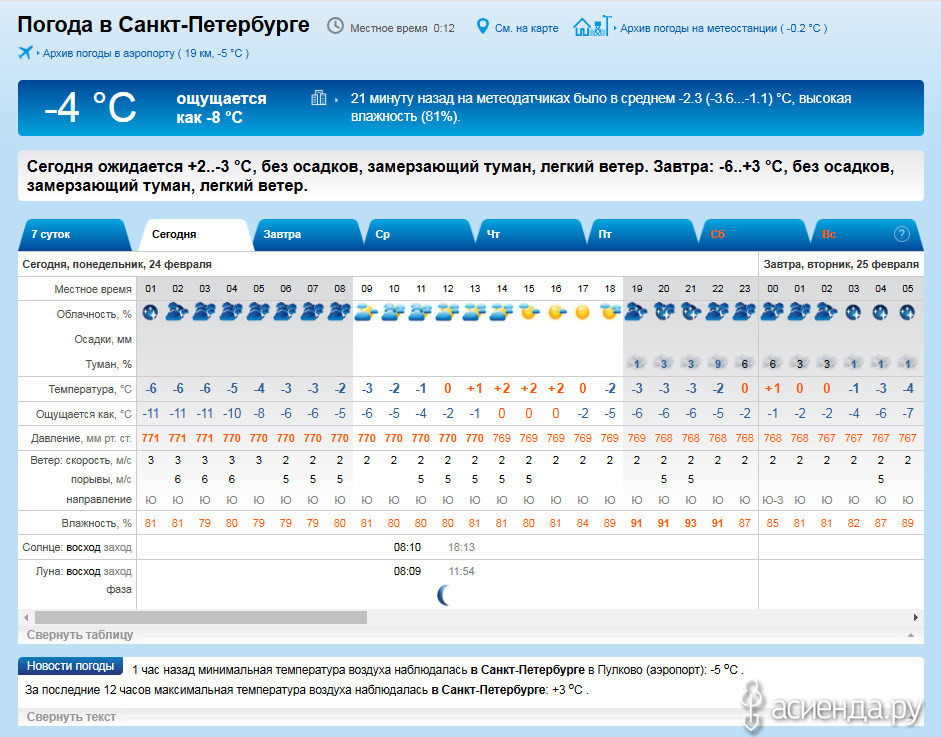The image size is (941, 737).
Task: Click moonrise time 08:09
Action: pyautogui.click(x=407, y=571)
